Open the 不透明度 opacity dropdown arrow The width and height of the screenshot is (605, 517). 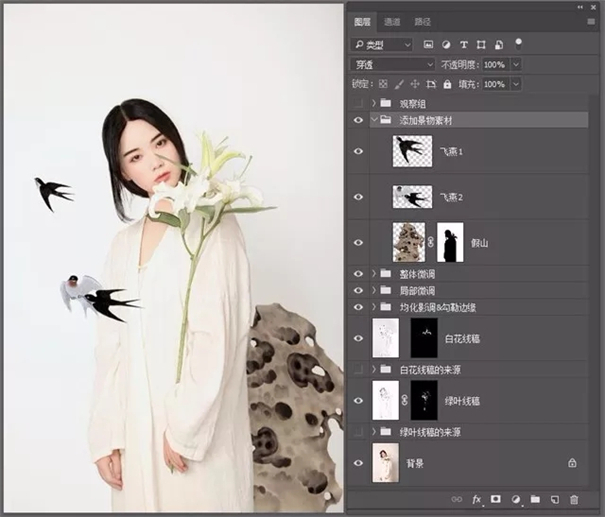click(516, 64)
